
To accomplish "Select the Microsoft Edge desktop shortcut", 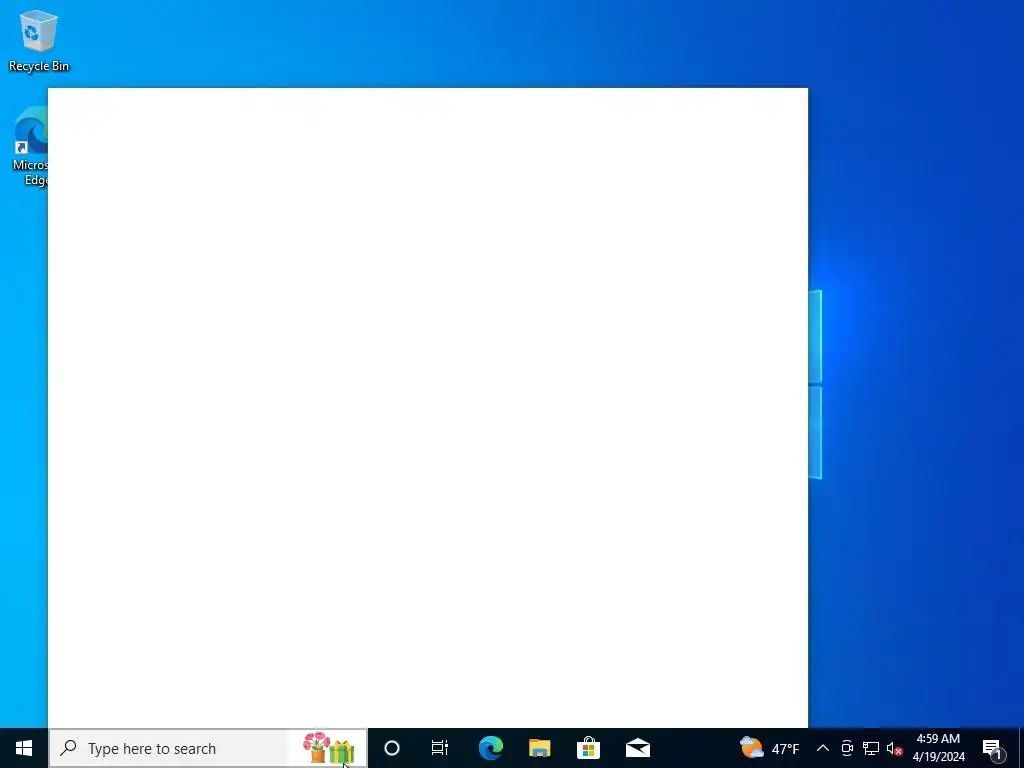I will (29, 147).
